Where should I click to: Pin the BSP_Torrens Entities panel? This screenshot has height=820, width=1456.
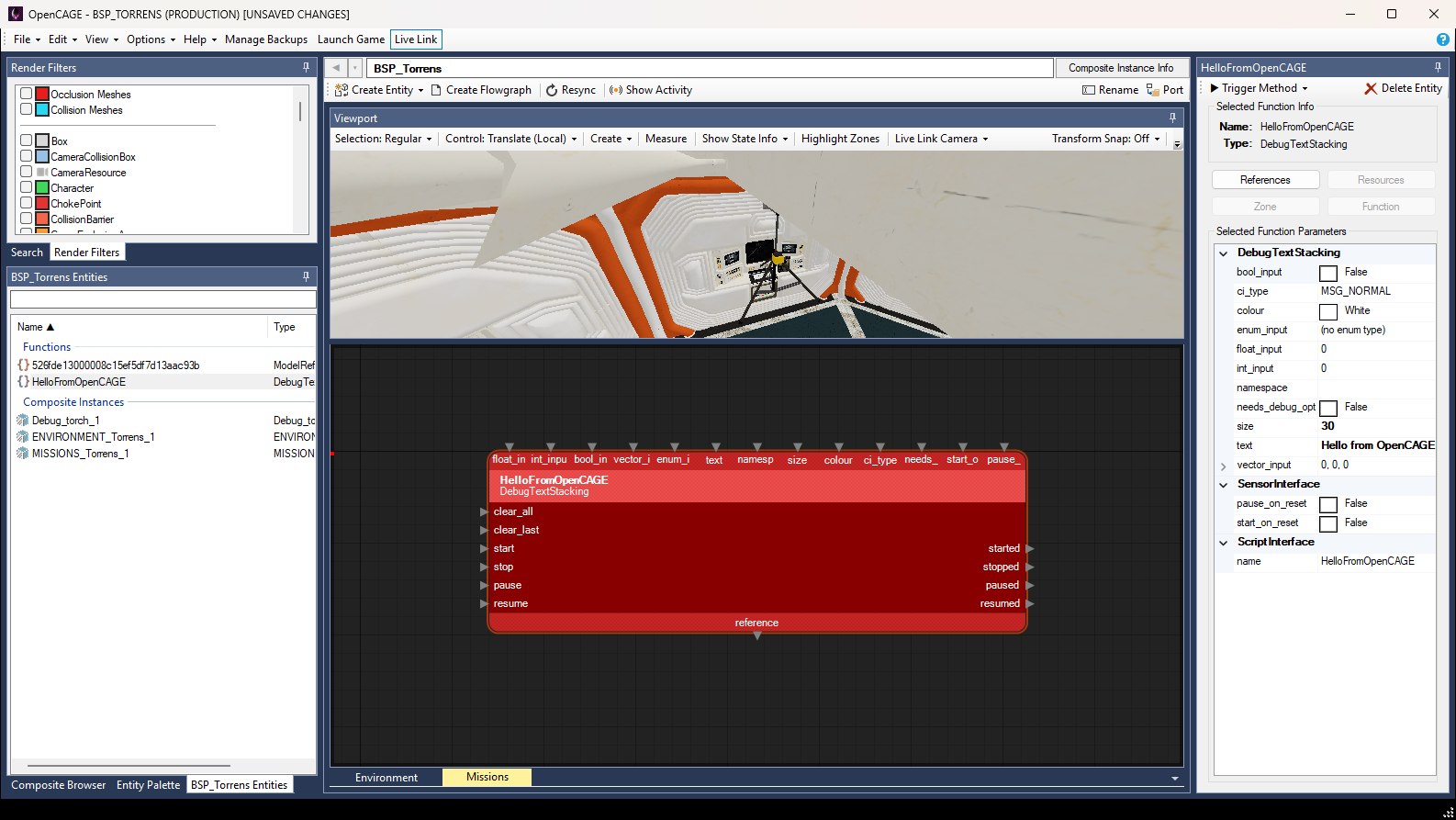tap(306, 276)
